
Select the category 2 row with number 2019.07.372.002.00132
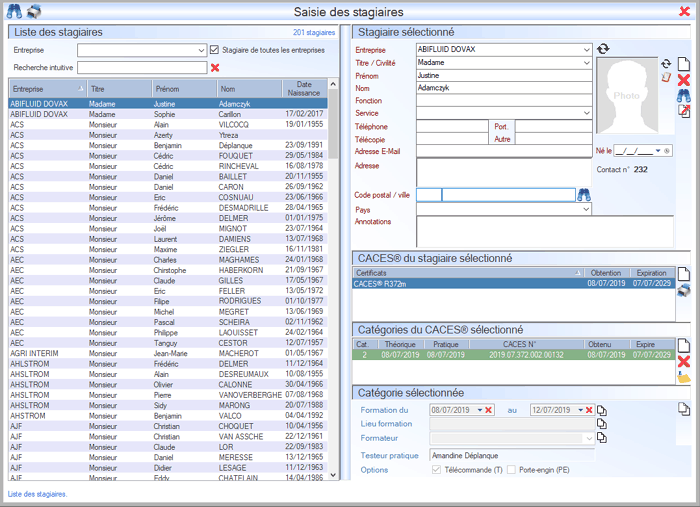[513, 355]
